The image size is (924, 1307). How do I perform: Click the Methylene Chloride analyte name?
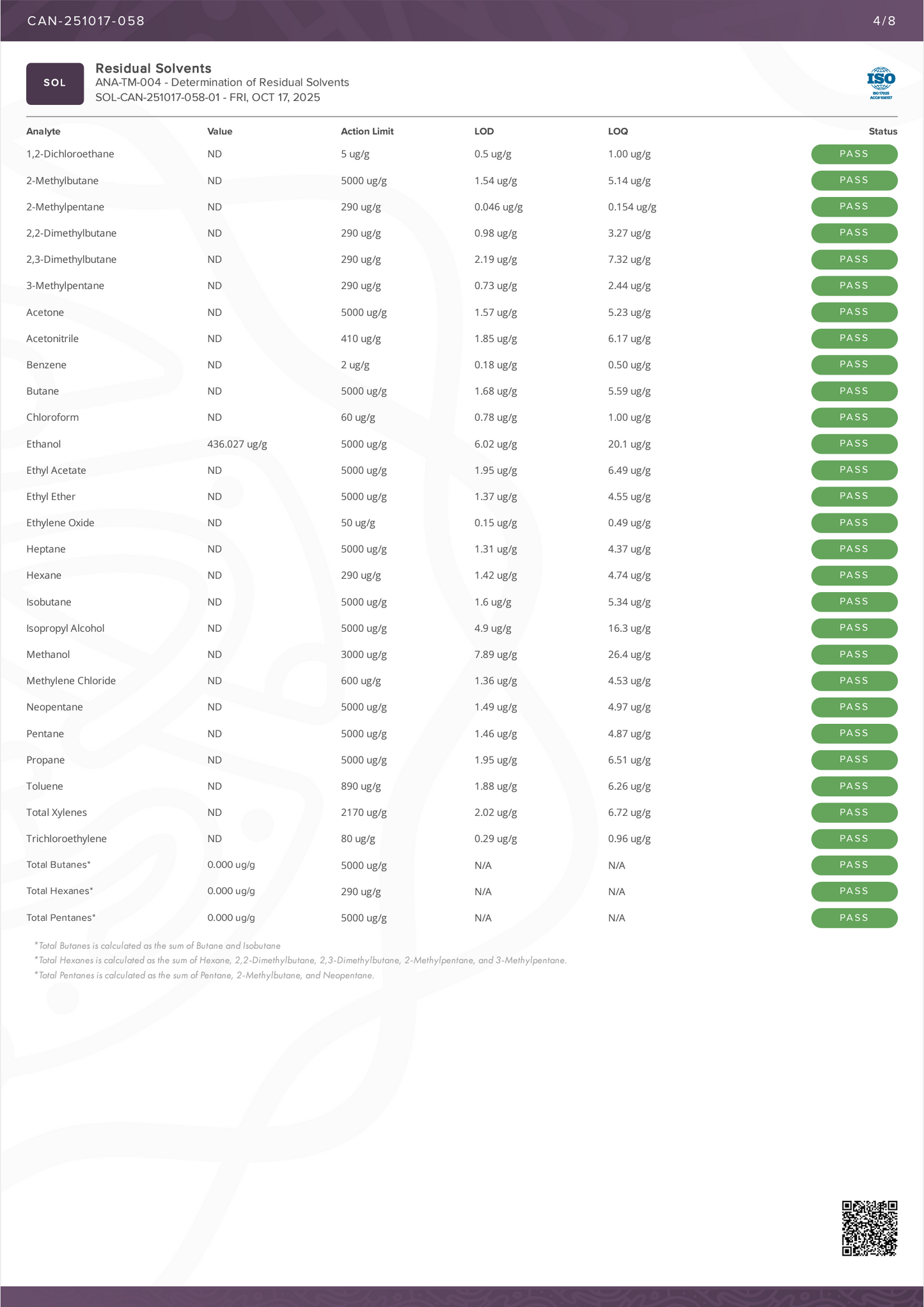pyautogui.click(x=71, y=680)
